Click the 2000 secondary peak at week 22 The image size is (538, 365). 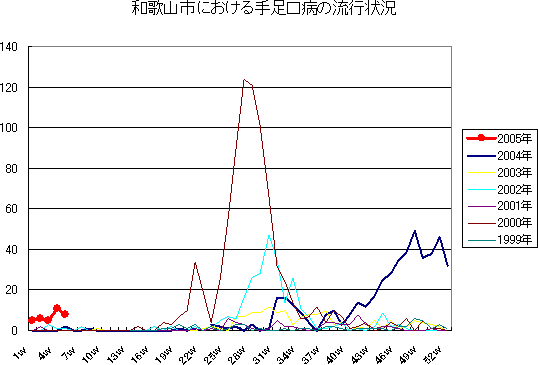(x=195, y=263)
